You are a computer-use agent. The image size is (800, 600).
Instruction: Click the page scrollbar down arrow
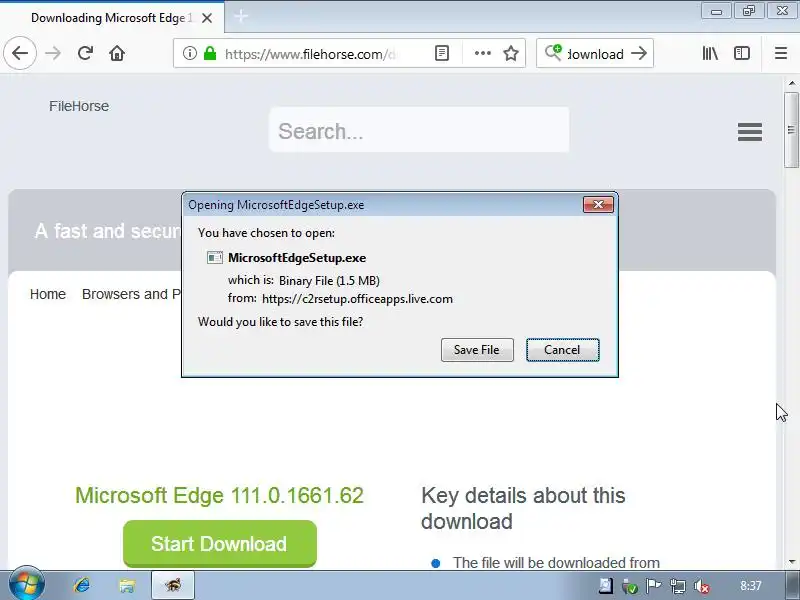(791, 562)
